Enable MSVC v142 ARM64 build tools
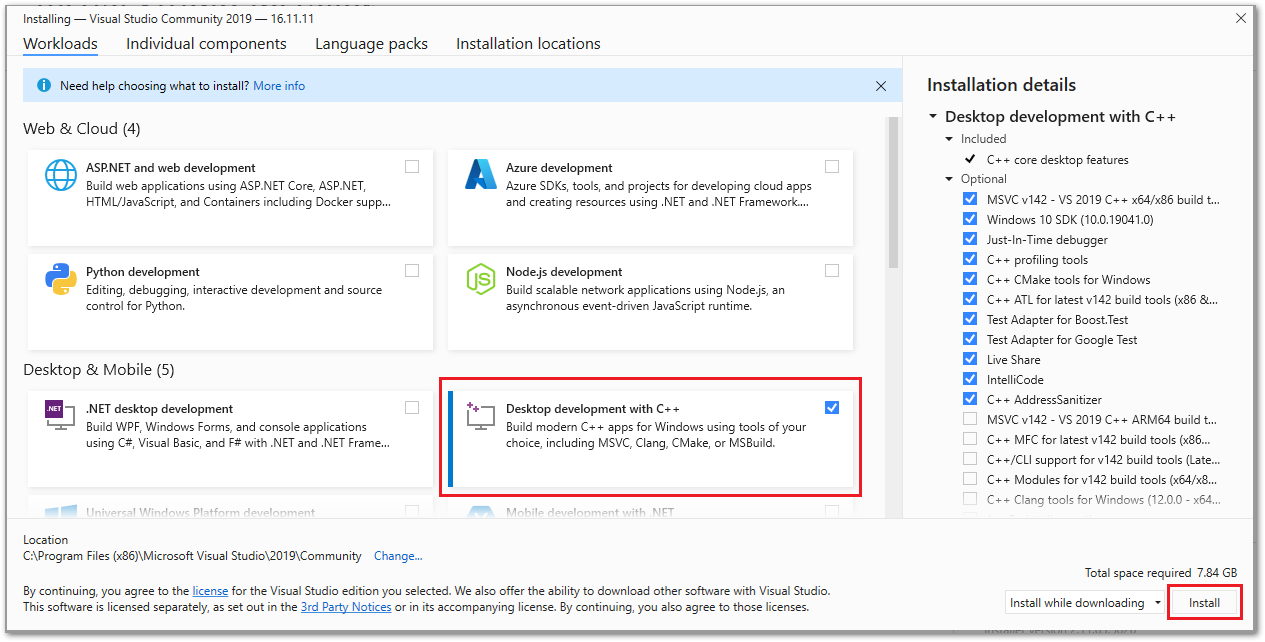The image size is (1265, 642). click(969, 419)
